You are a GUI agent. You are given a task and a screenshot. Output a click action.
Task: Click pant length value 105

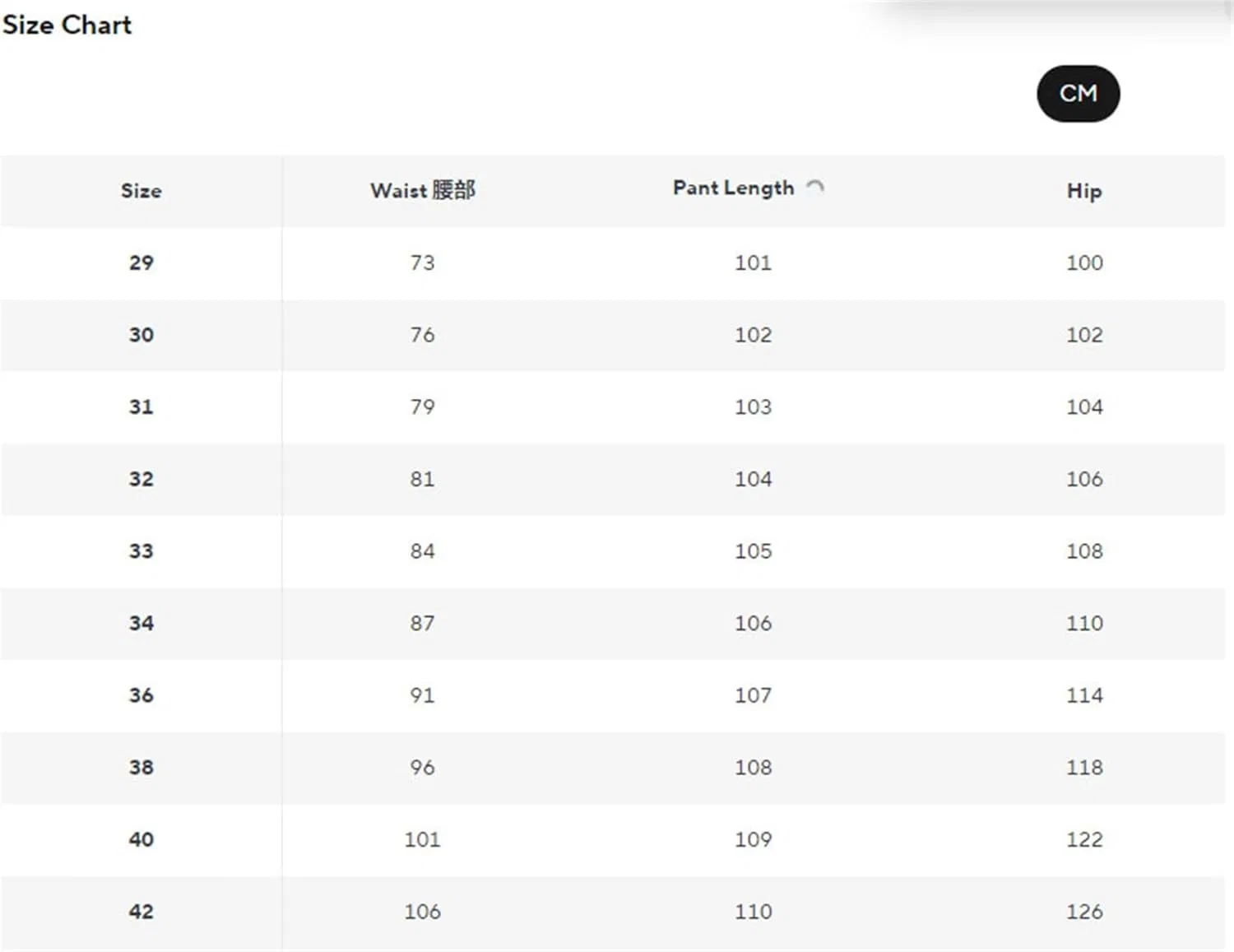(754, 551)
